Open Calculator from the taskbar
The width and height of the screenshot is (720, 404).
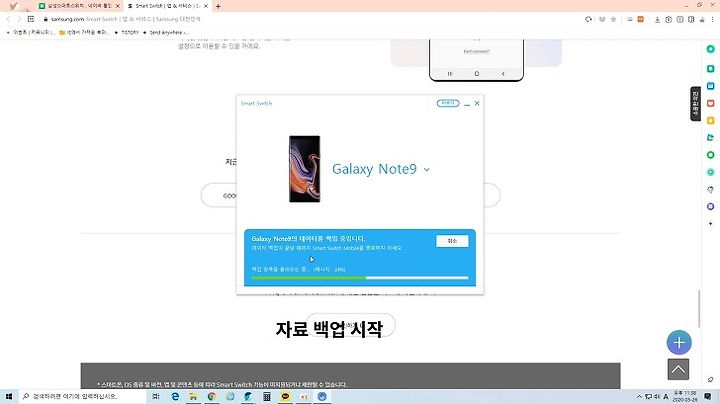pos(267,396)
